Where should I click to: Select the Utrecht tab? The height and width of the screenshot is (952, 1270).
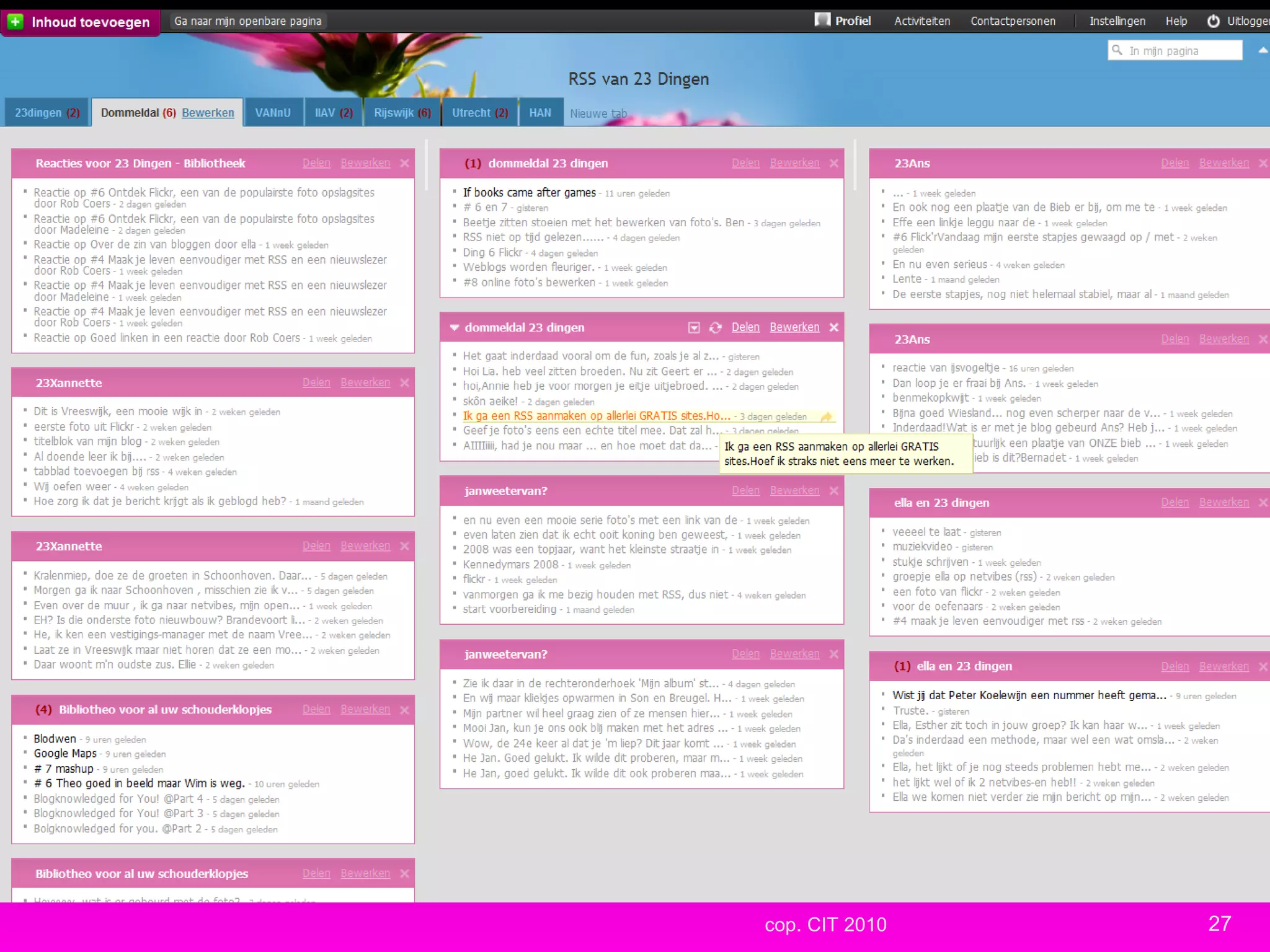pos(479,113)
